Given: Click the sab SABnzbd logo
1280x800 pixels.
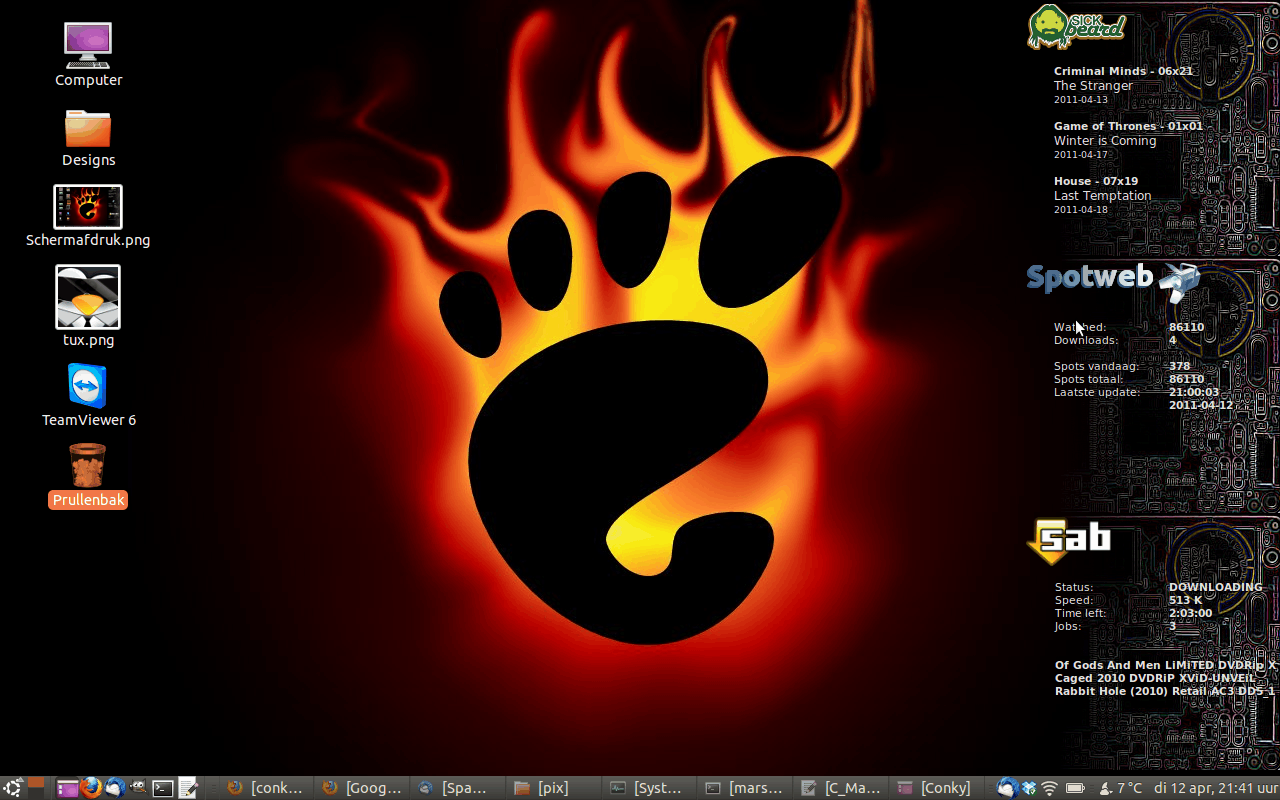Looking at the screenshot, I should coord(1069,540).
